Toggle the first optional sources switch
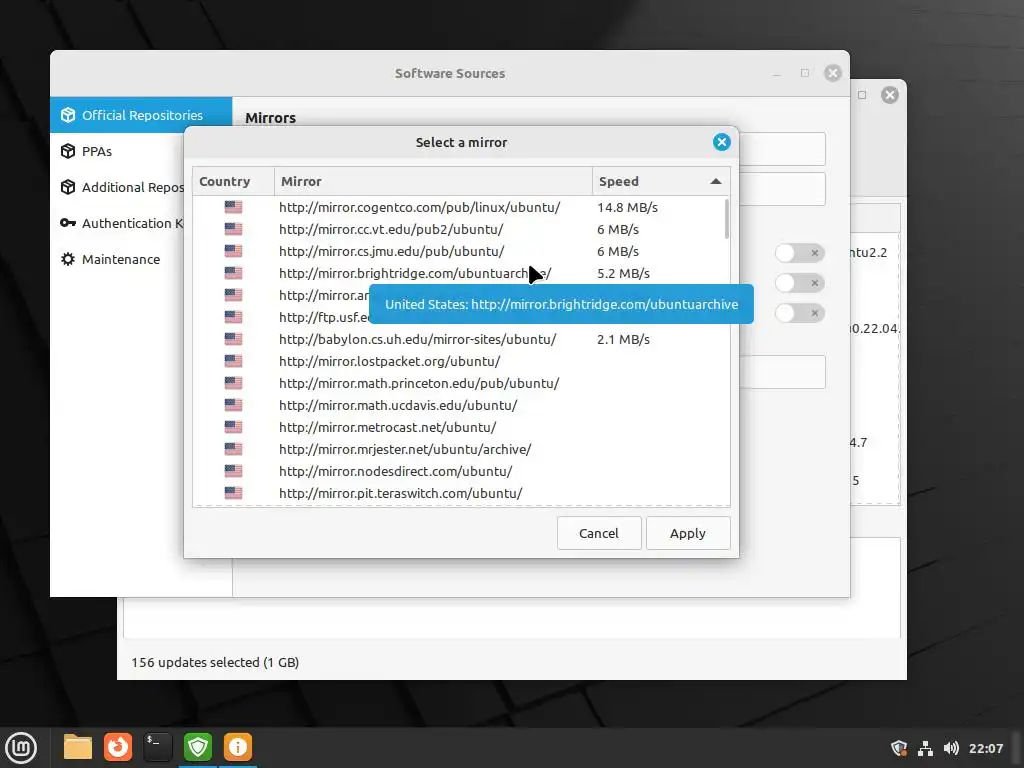 [x=799, y=253]
